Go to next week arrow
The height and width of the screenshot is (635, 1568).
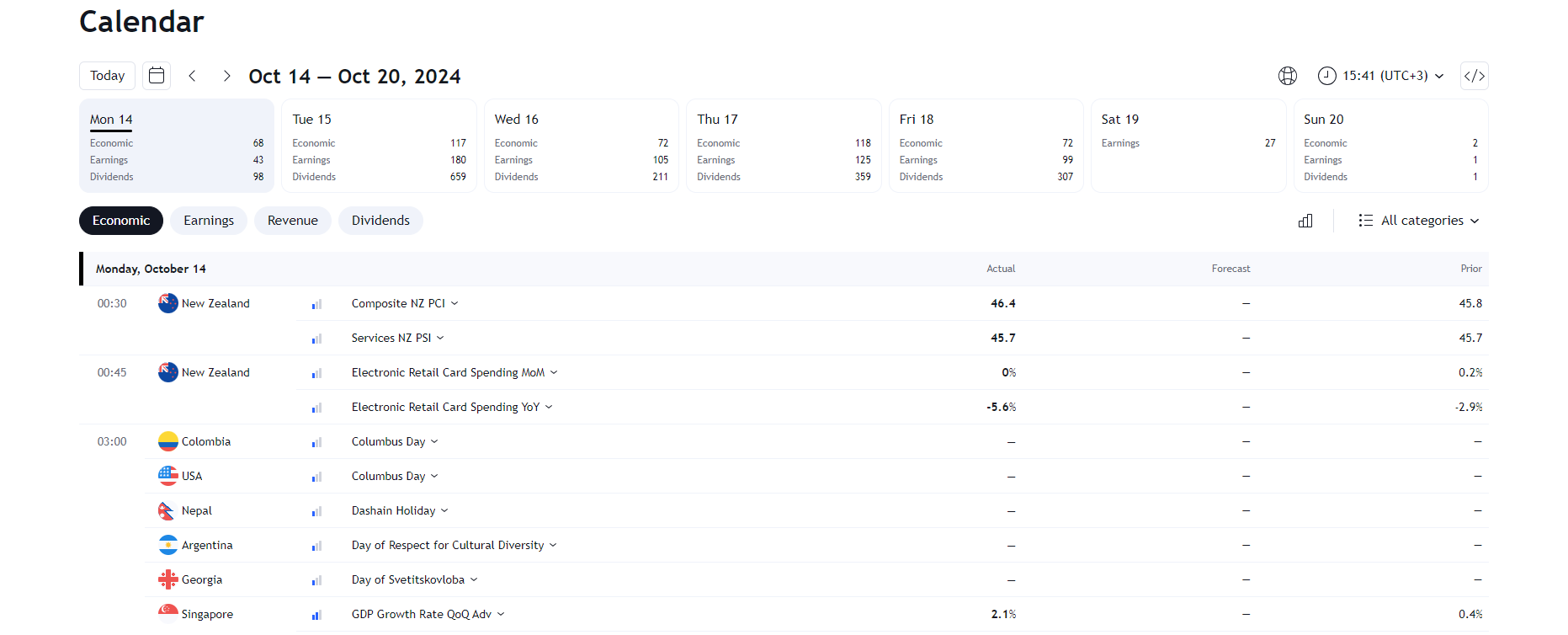pos(226,76)
